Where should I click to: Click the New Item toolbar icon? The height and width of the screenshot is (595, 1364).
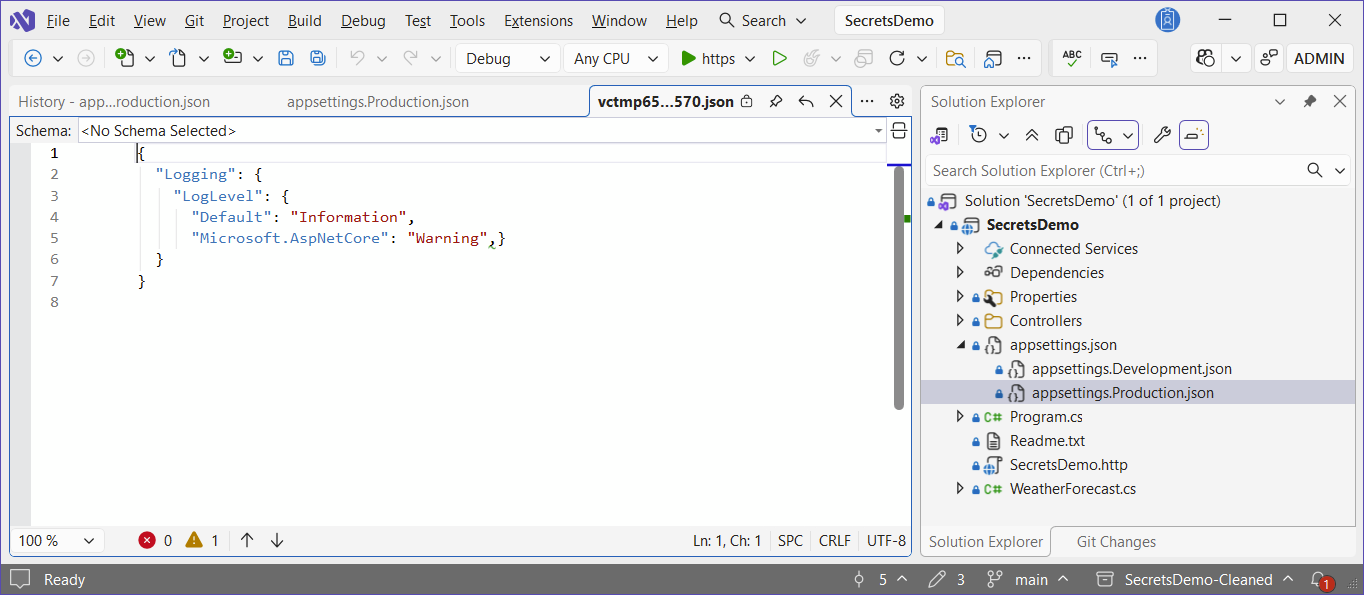pos(124,58)
